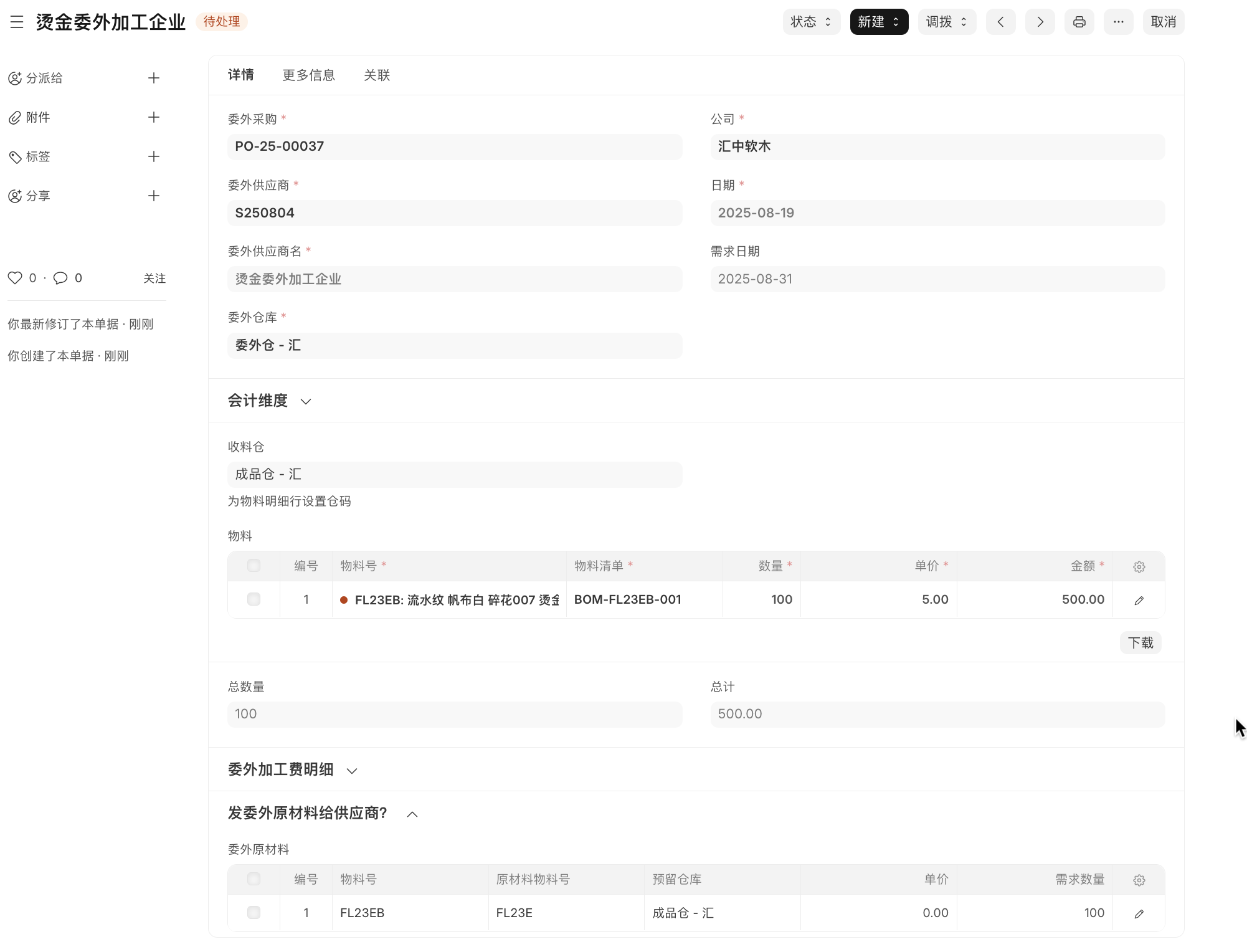Switch to the 关联 tab
This screenshot has height=952, width=1247.
pos(376,75)
